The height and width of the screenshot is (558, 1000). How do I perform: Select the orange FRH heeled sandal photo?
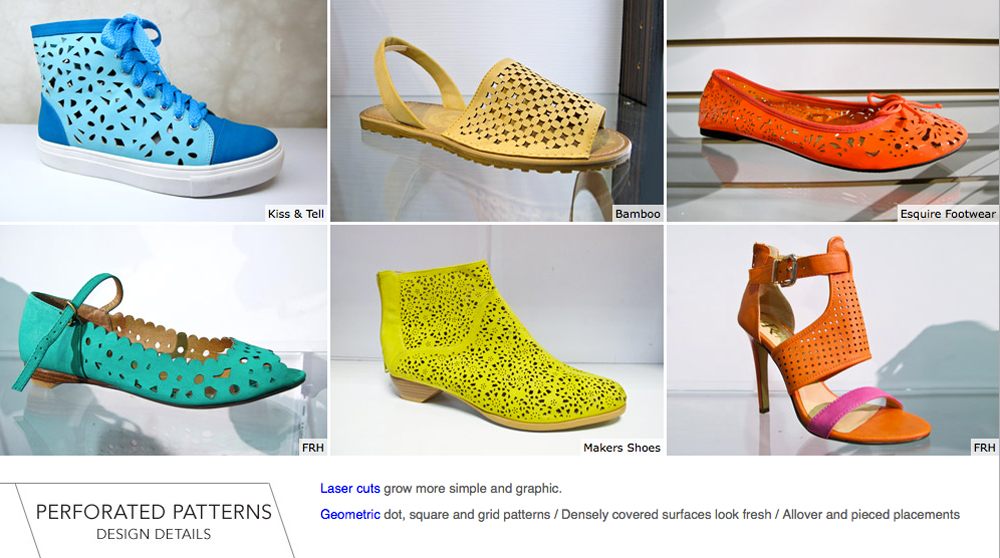point(833,340)
